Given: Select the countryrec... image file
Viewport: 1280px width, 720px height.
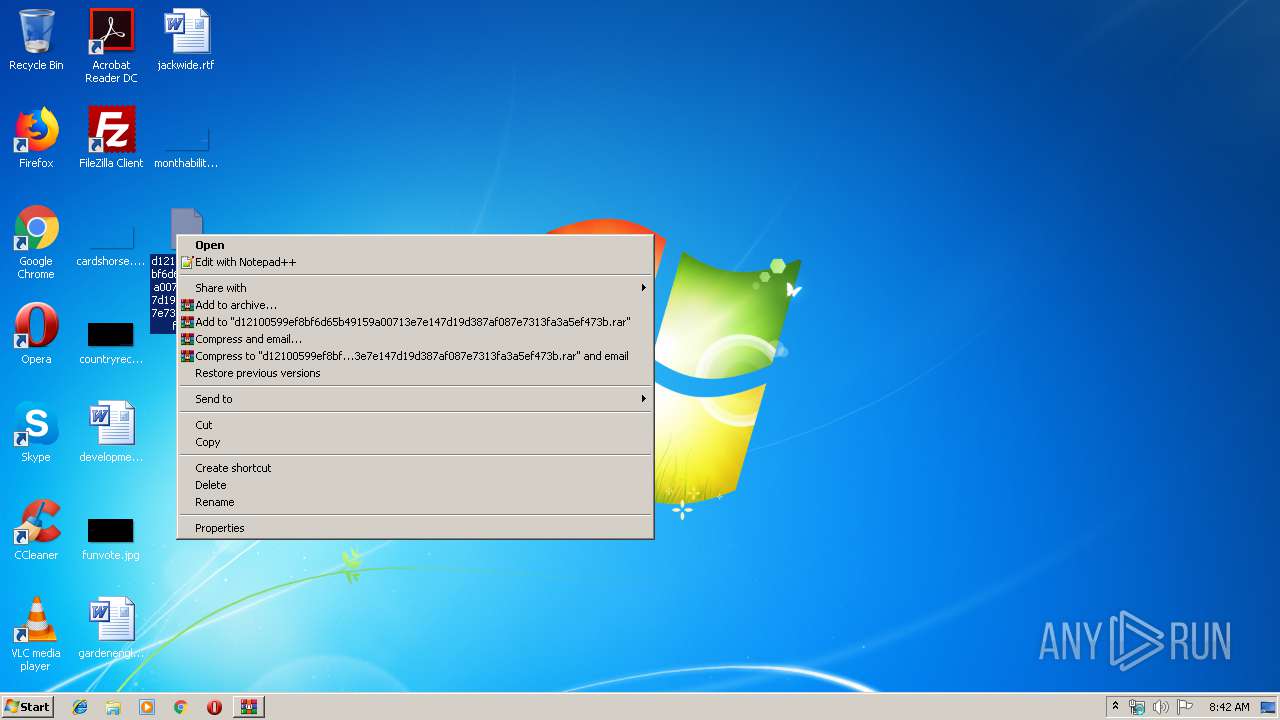Looking at the screenshot, I should coord(111,342).
